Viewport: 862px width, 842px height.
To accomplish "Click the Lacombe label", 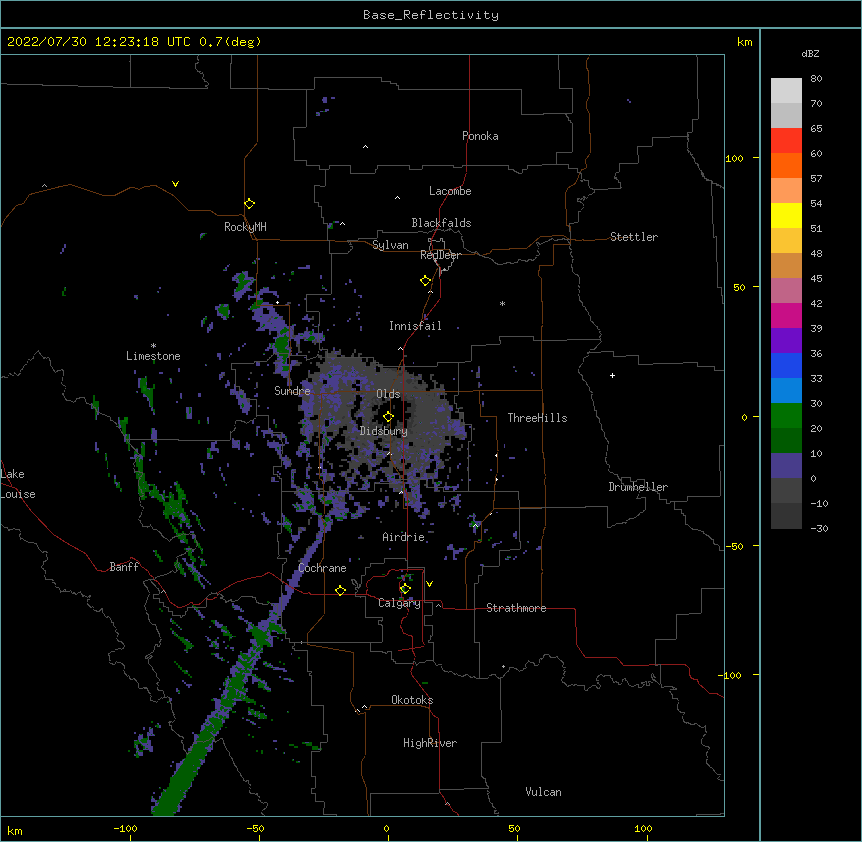I will coord(450,191).
